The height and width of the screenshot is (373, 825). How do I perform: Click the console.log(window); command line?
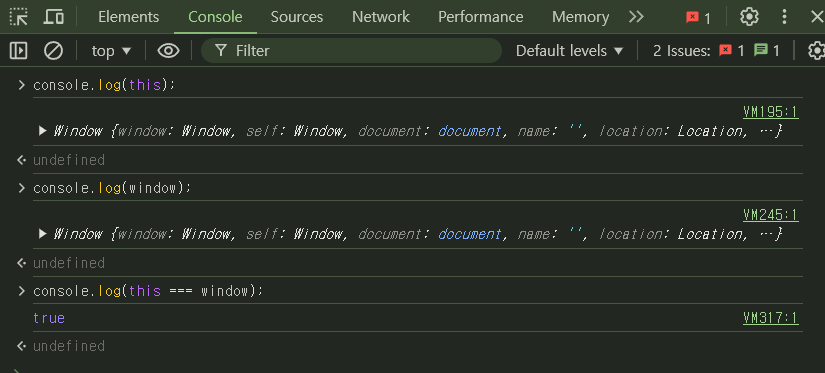pos(112,188)
